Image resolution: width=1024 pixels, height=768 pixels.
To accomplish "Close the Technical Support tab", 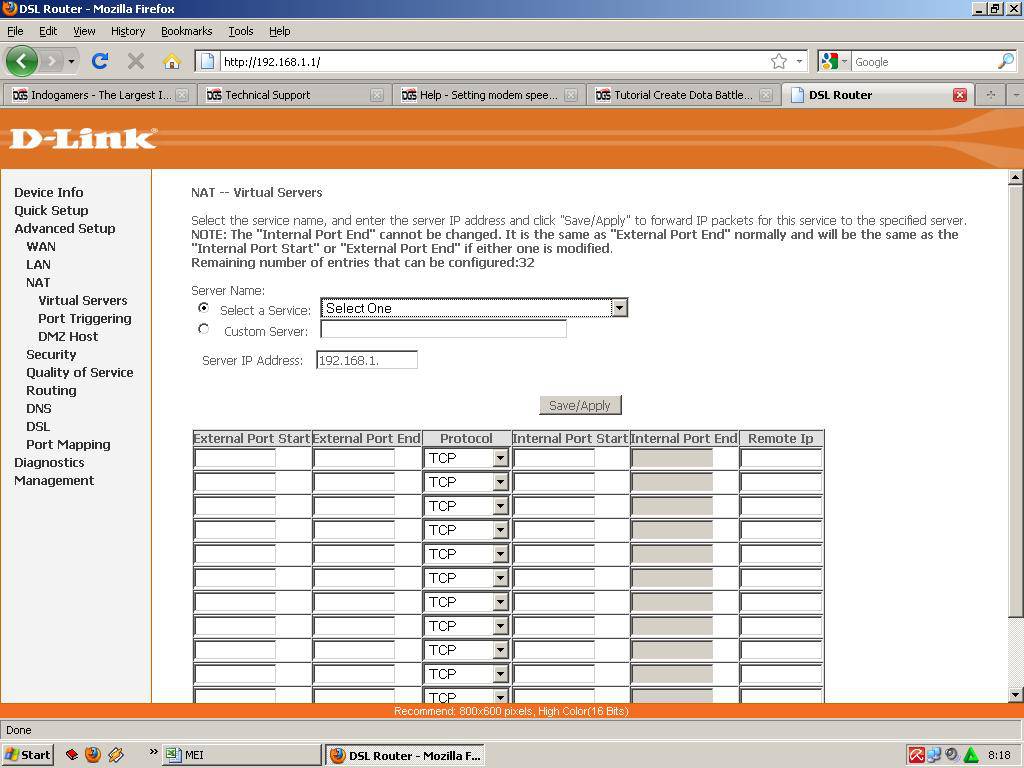I will (377, 95).
